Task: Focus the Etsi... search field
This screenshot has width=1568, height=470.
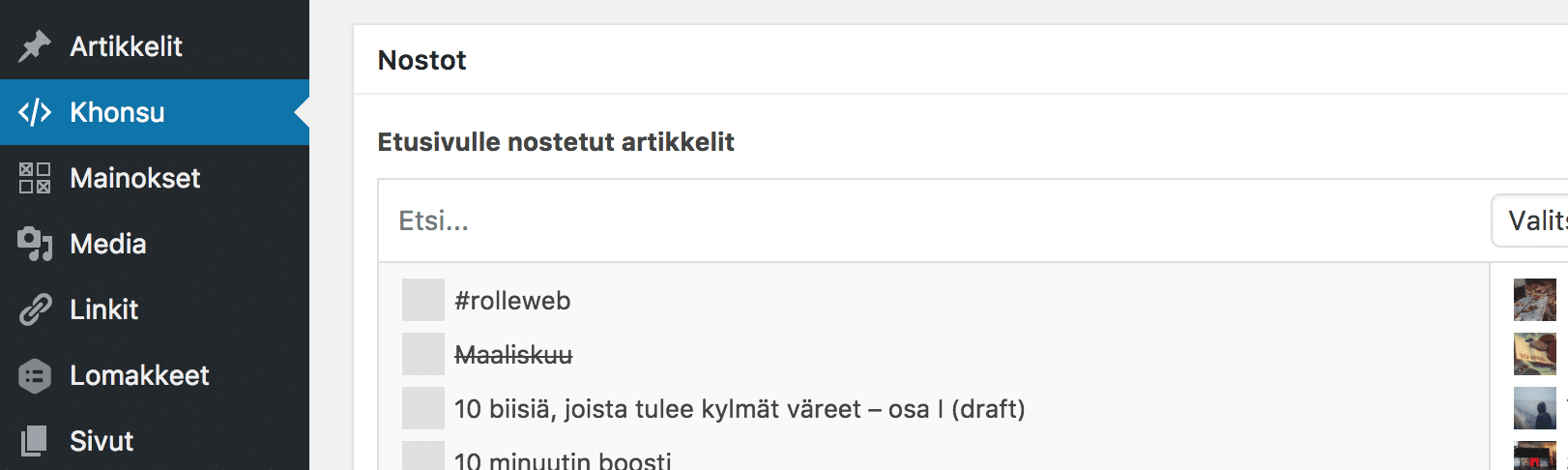Action: pos(934,220)
